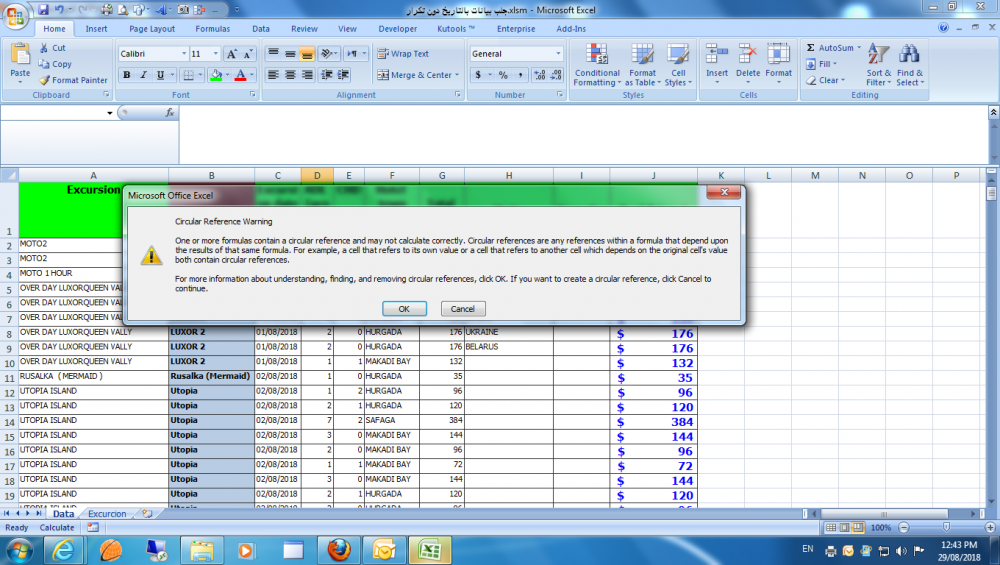Toggle Wrap Text
This screenshot has height=565, width=1000.
[403, 54]
